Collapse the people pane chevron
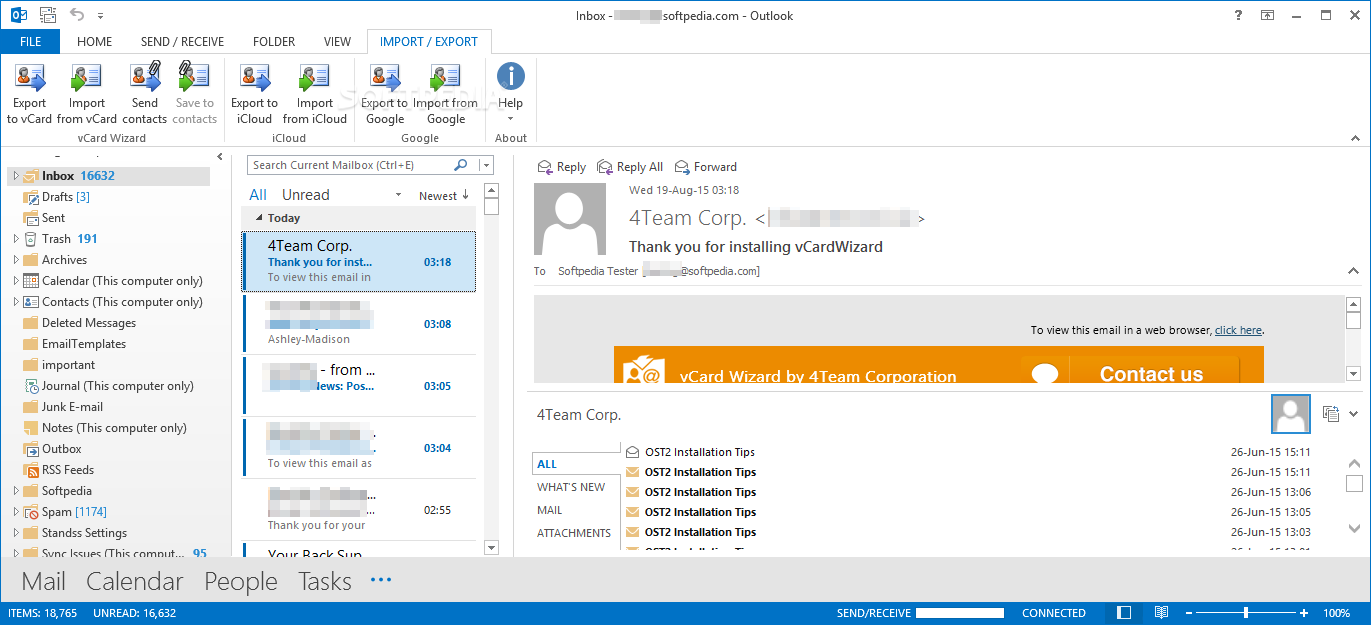The image size is (1371, 625). coord(1354,414)
